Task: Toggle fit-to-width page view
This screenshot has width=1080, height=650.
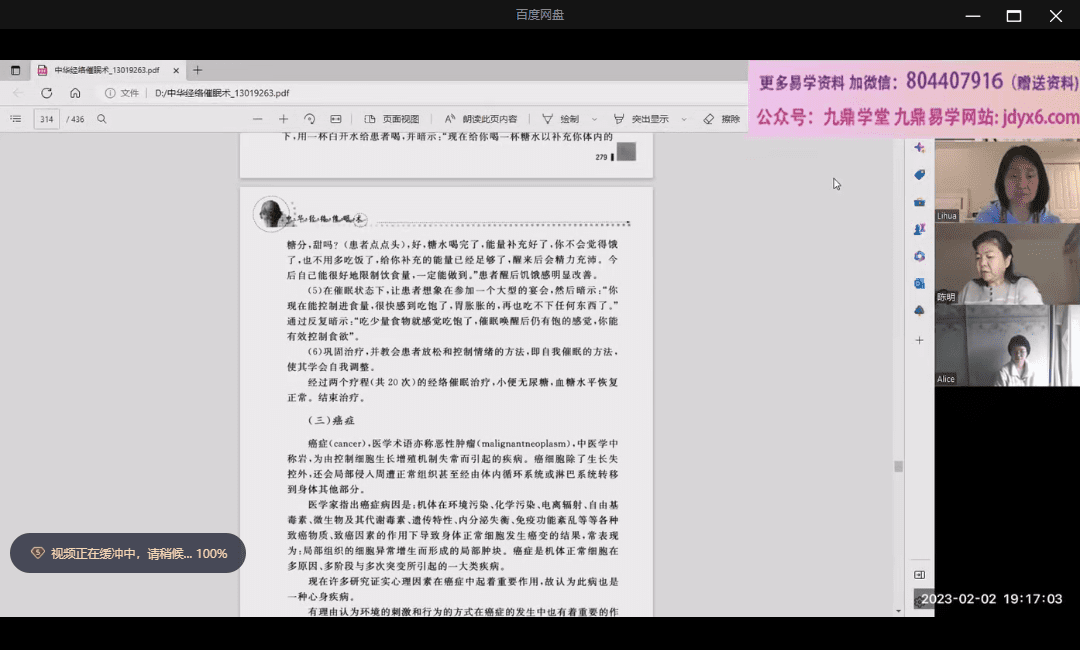Action: 336,119
